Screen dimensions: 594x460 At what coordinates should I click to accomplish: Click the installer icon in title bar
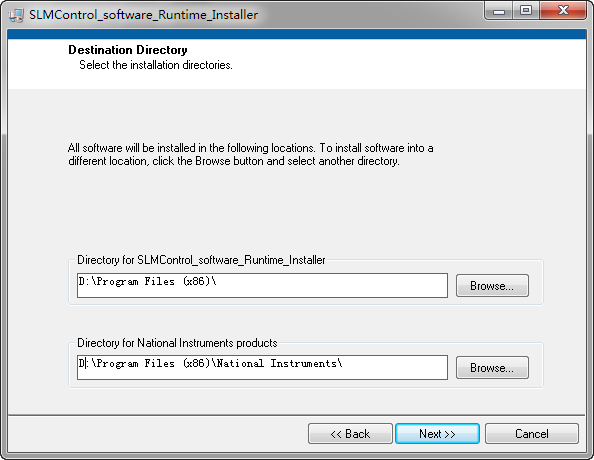pos(16,15)
